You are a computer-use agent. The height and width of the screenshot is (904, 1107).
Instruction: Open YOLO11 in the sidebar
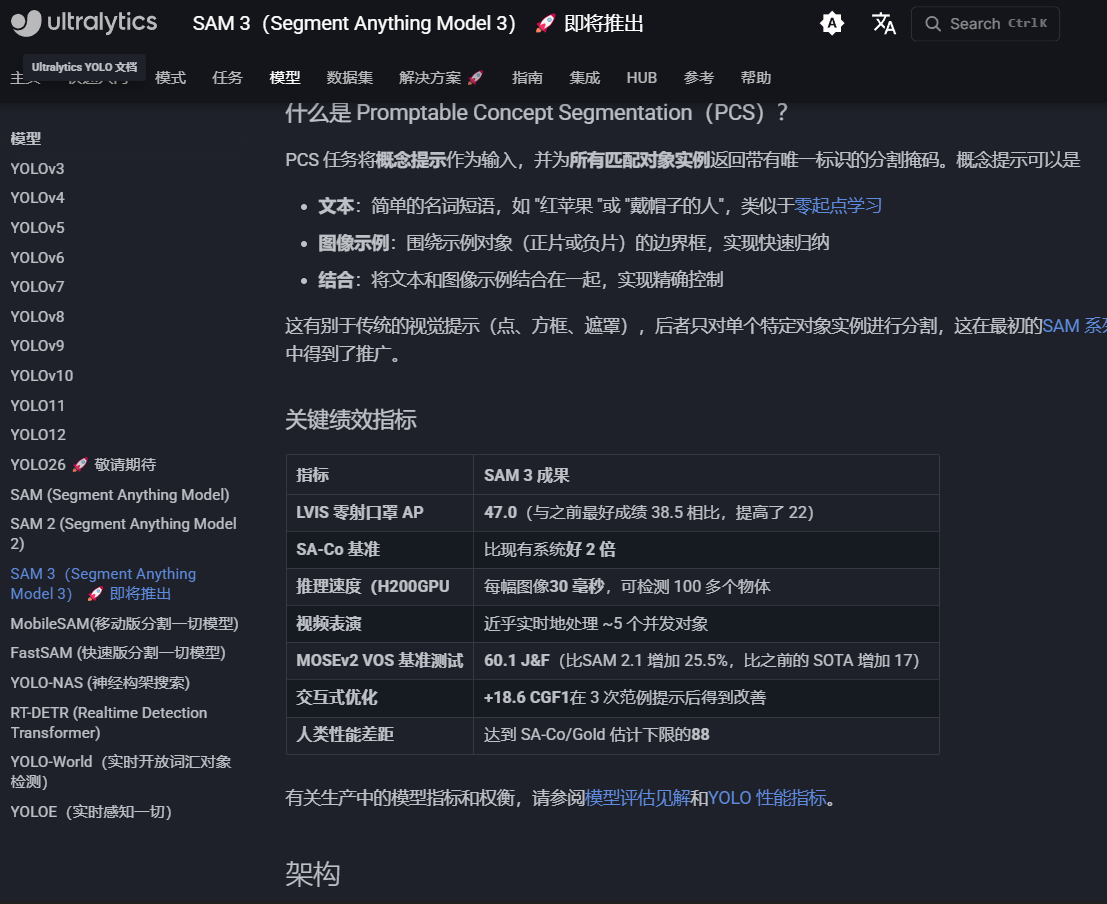[x=37, y=405]
